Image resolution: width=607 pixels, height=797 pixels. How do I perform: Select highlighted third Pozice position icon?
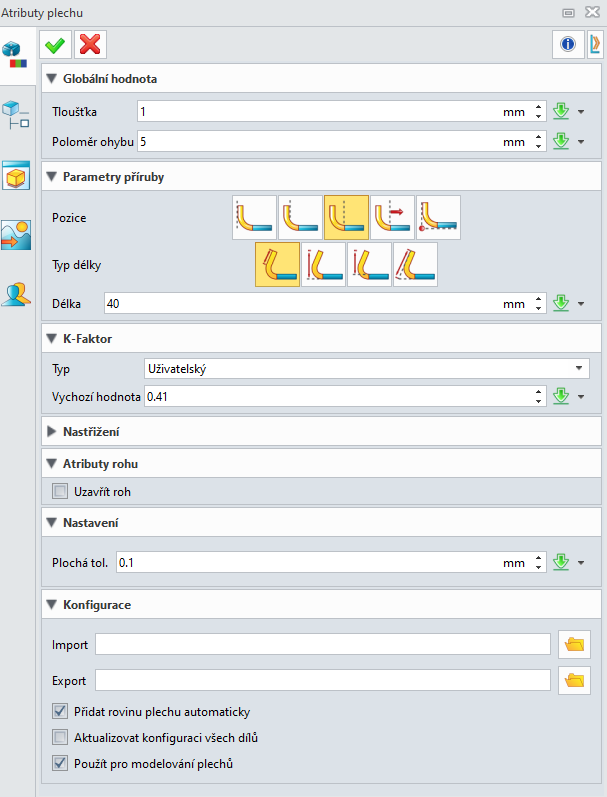(346, 218)
